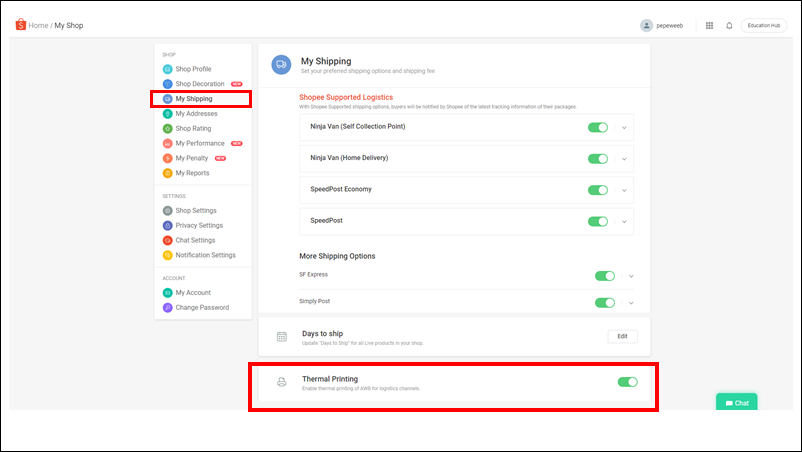
Task: Open the Education Hub button
Action: [x=763, y=25]
